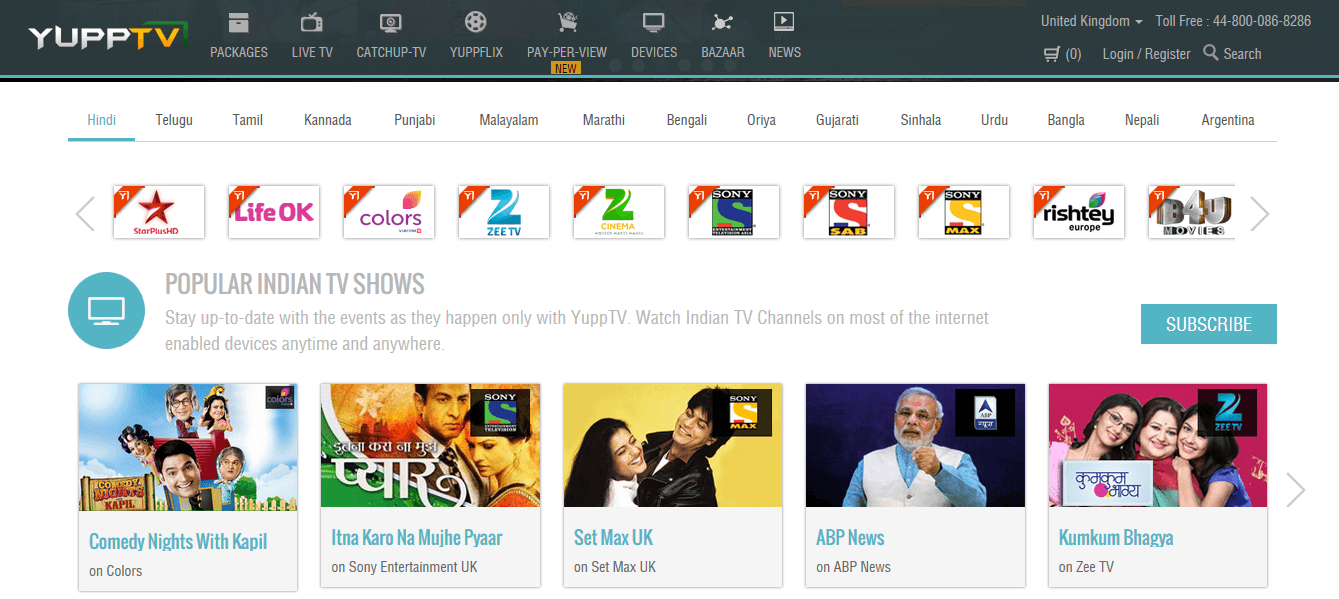1339x599 pixels.
Task: Select the Rishtey Europe channel logo
Action: 1079,212
